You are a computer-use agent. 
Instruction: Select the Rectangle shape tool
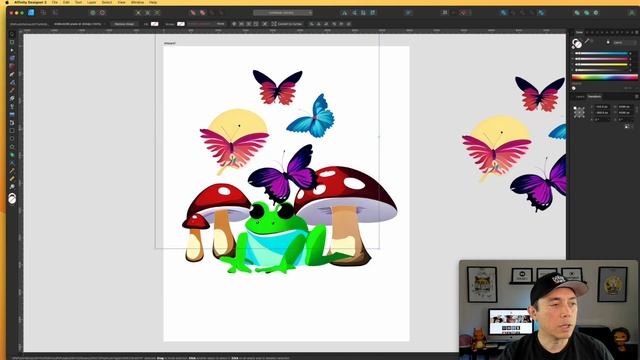tap(12, 131)
